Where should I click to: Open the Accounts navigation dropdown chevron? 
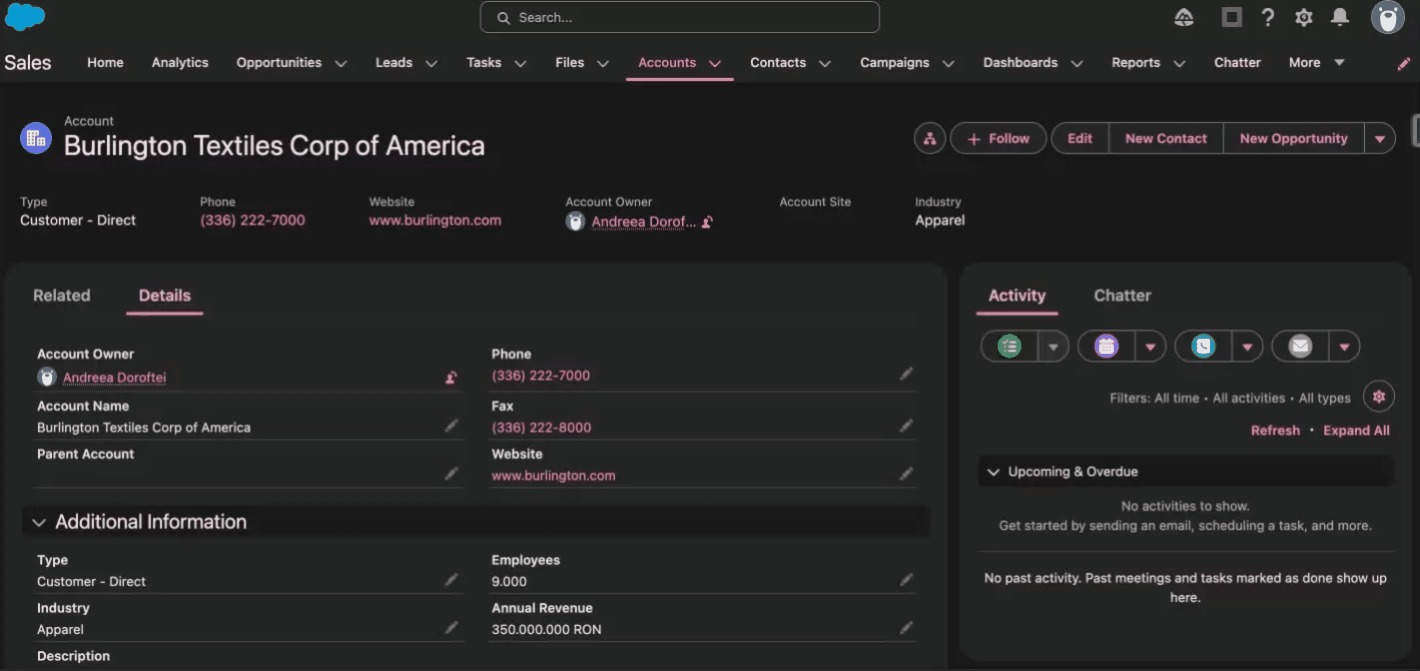(x=715, y=62)
